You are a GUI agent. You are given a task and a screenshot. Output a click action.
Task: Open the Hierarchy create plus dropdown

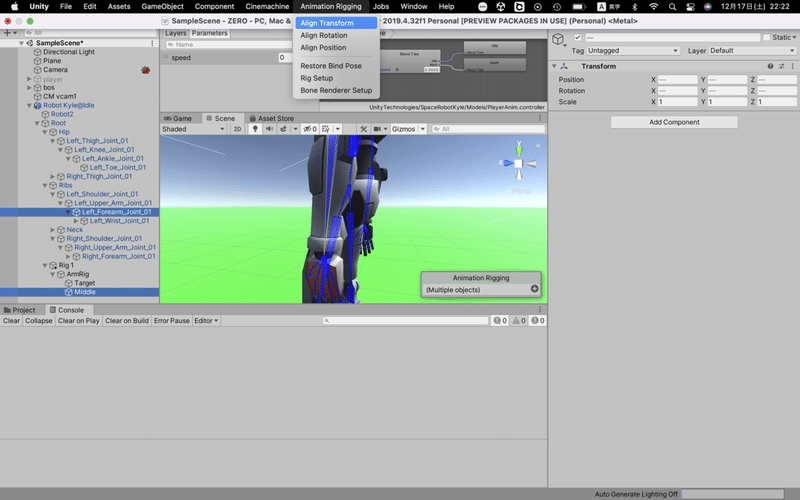(x=10, y=33)
